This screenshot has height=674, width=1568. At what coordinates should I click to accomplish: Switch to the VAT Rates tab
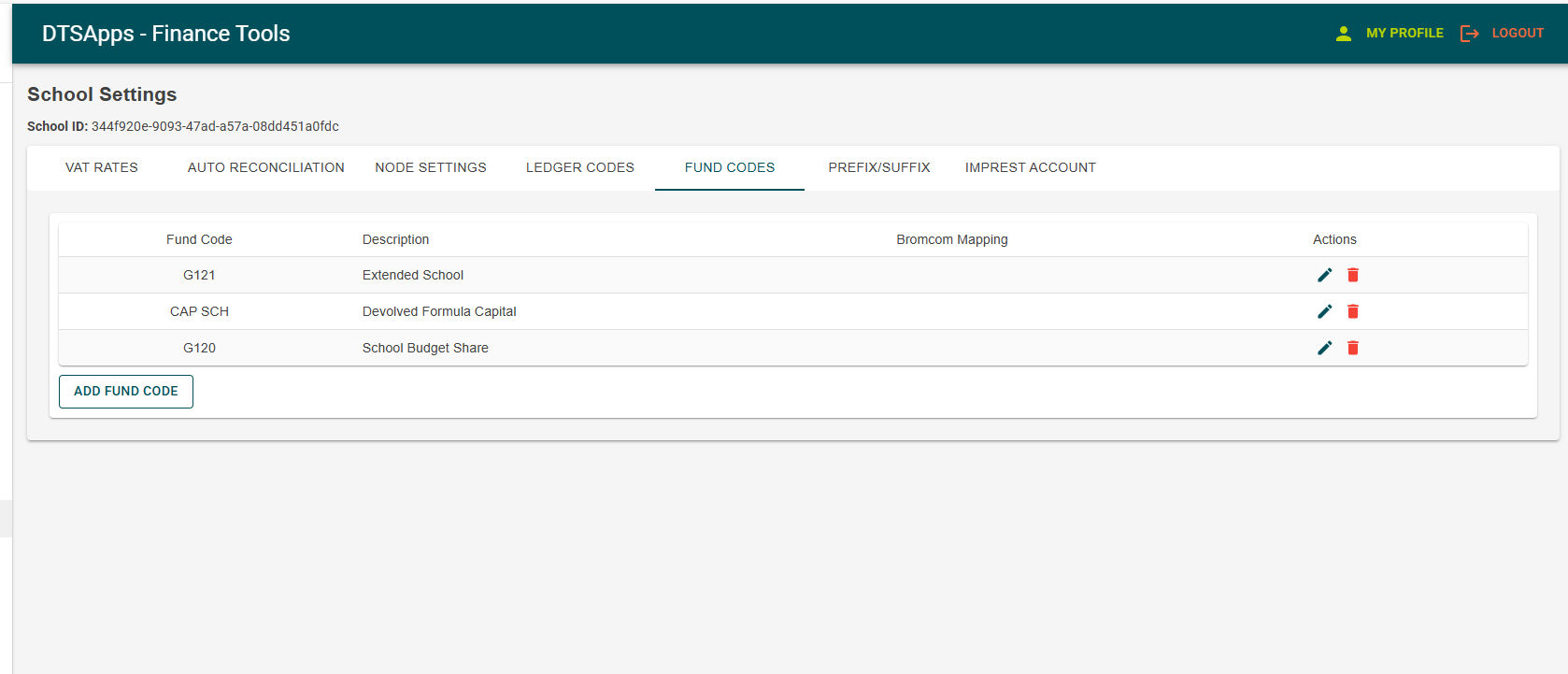(102, 168)
